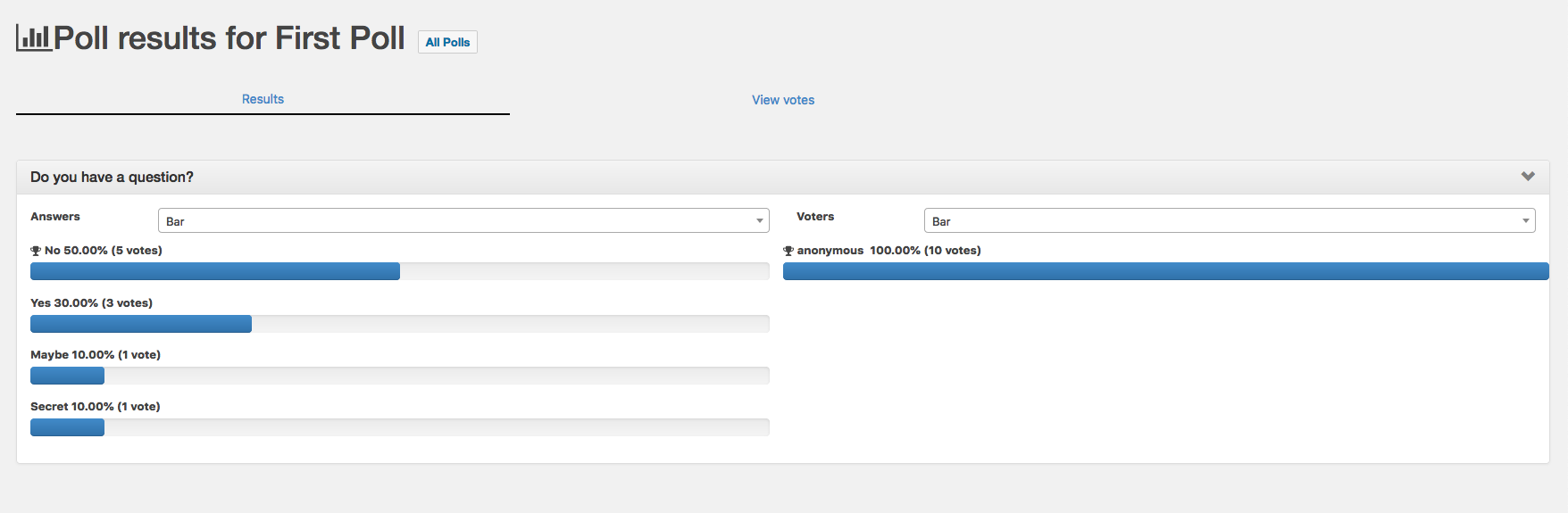Open the Answers chart type dropdown

point(463,220)
